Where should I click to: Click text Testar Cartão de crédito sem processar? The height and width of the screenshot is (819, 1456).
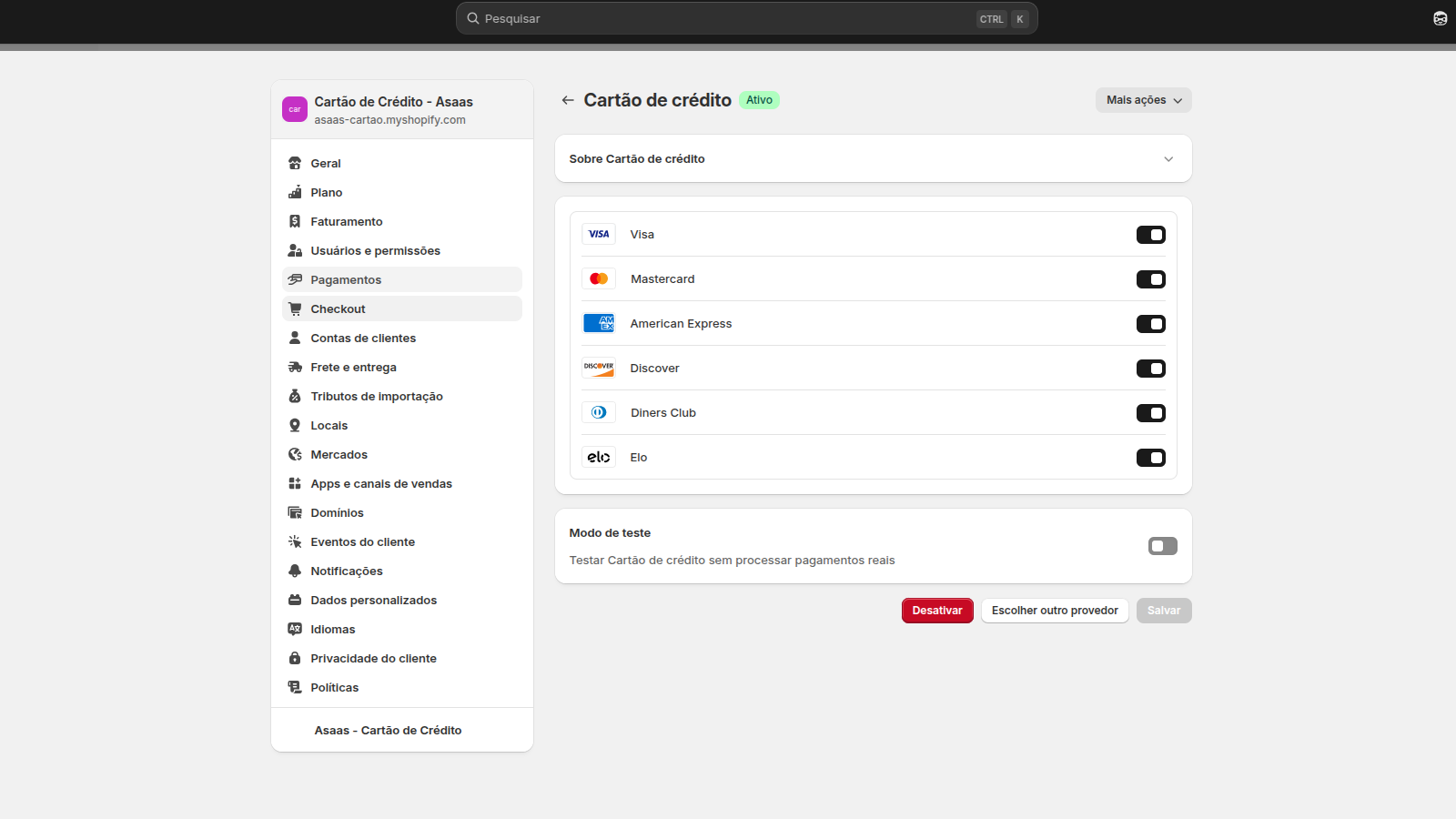pyautogui.click(x=732, y=561)
